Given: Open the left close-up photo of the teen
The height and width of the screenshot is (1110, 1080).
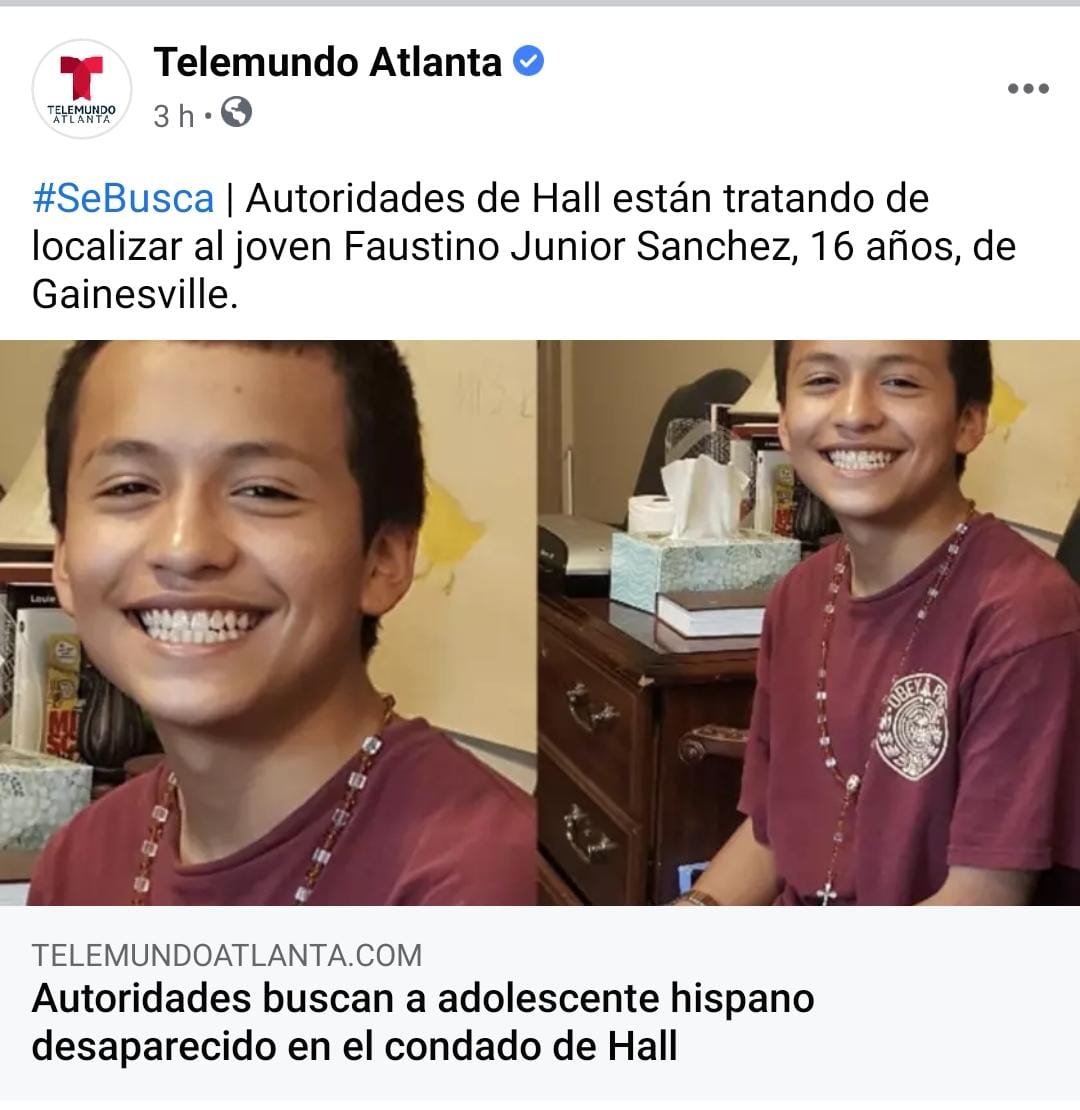Looking at the screenshot, I should pos(268,622).
